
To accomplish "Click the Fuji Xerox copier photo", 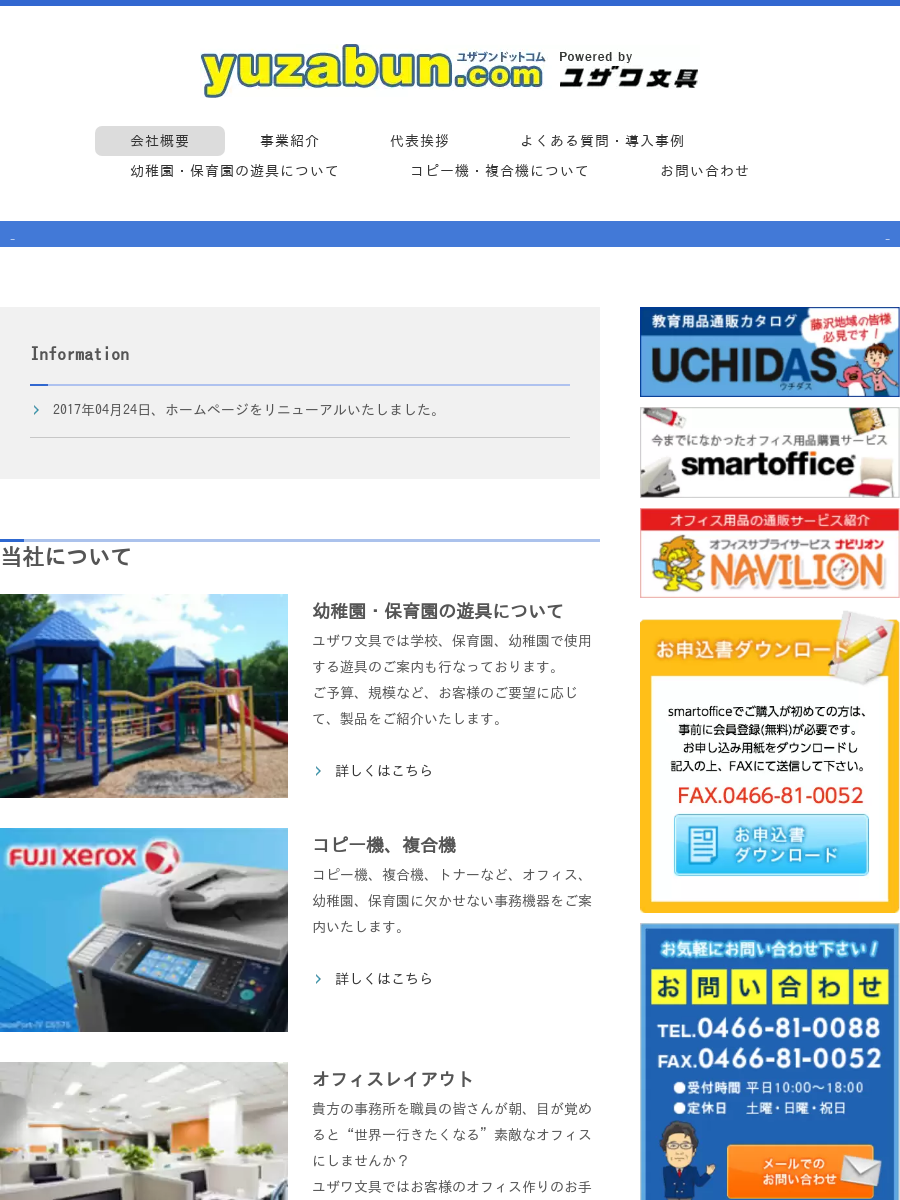I will coord(144,930).
